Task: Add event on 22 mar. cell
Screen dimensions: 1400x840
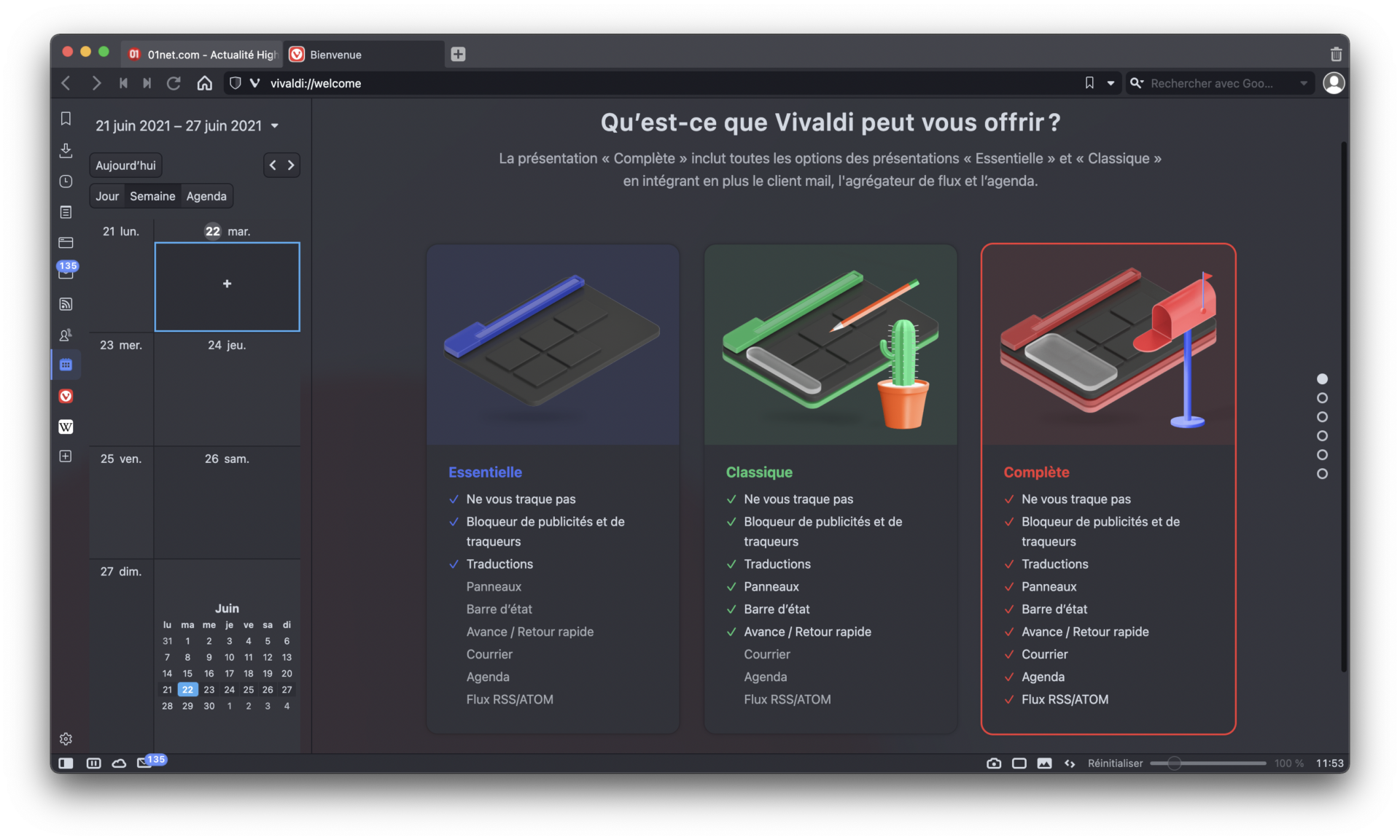Action: [x=227, y=287]
